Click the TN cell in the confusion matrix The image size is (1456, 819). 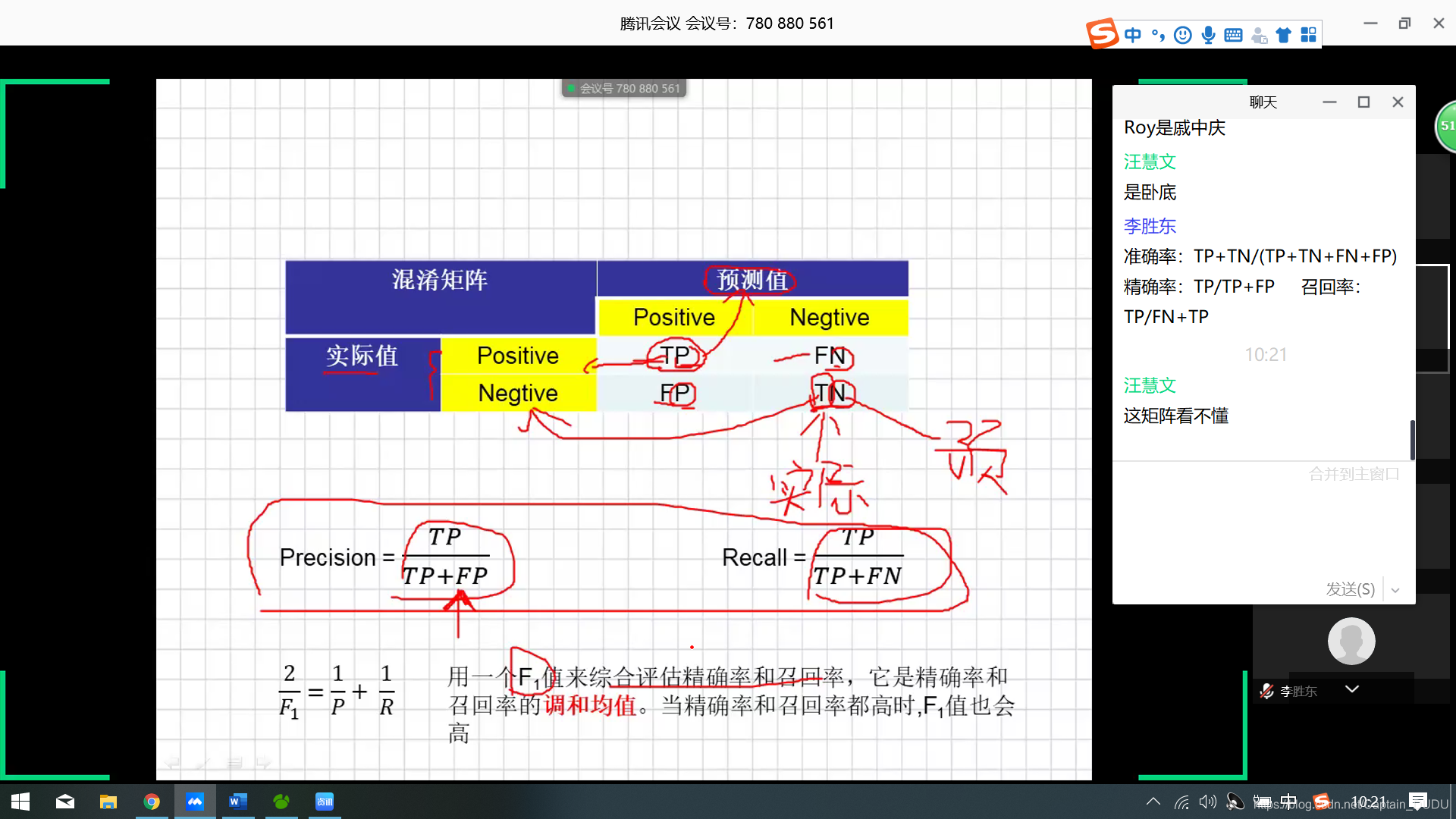tap(830, 393)
